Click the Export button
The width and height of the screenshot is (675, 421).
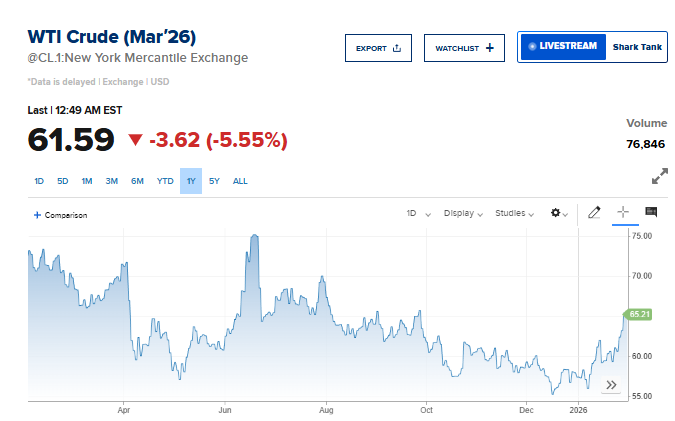pos(378,47)
